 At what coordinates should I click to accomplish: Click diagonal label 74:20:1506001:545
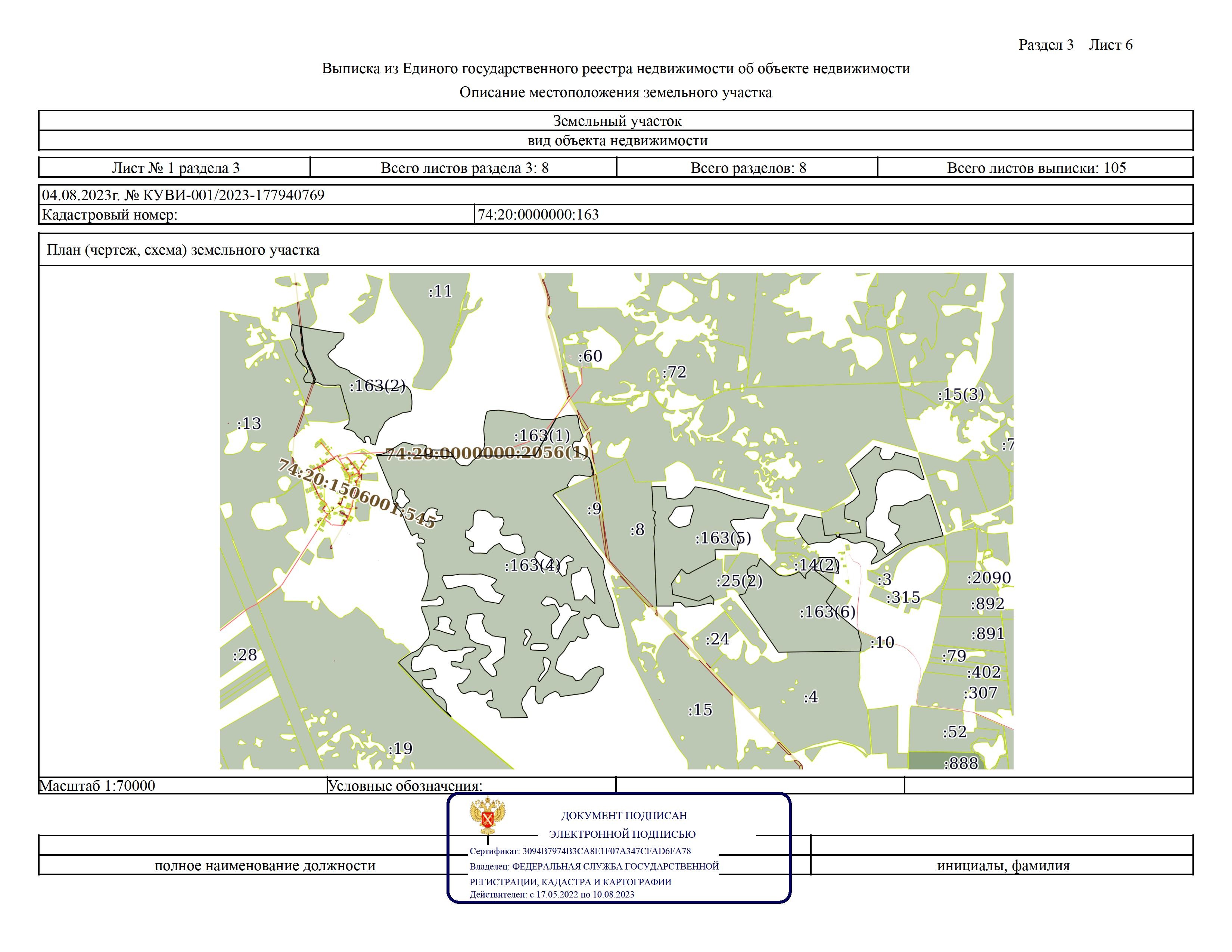[x=357, y=494]
